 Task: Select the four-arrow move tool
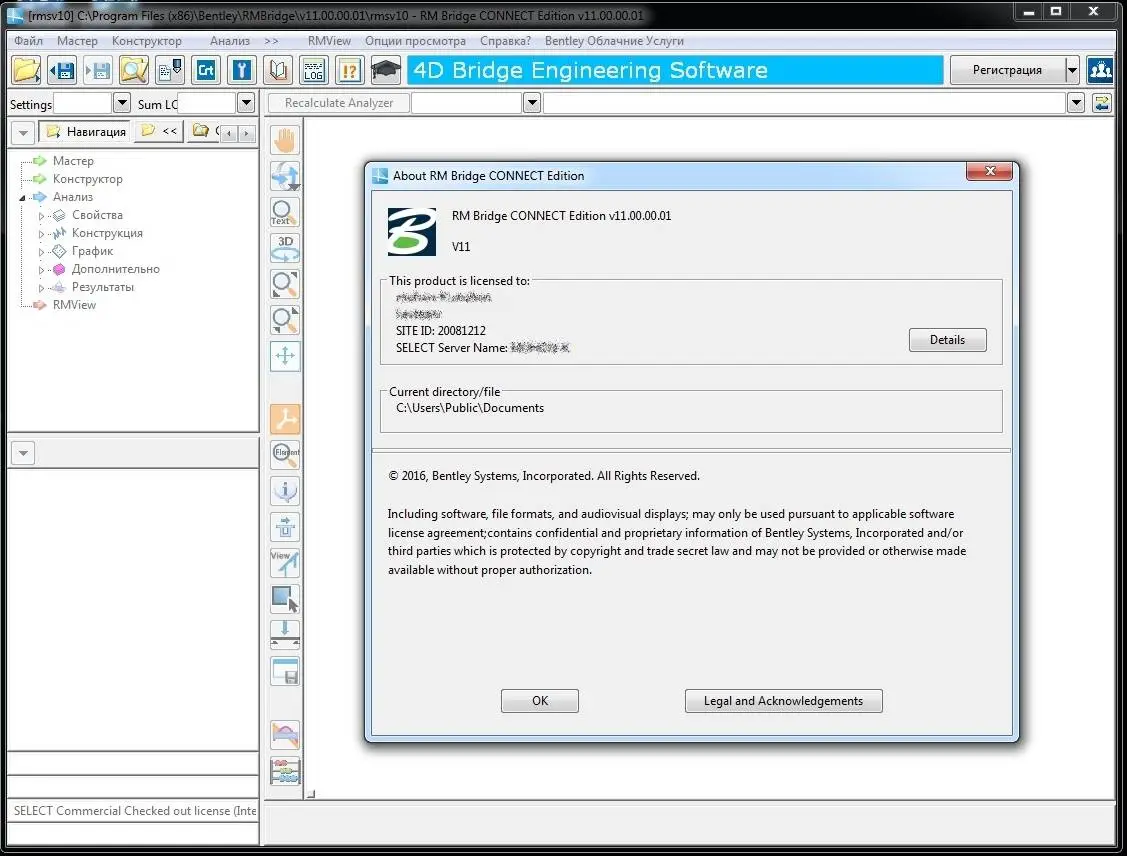[x=285, y=356]
